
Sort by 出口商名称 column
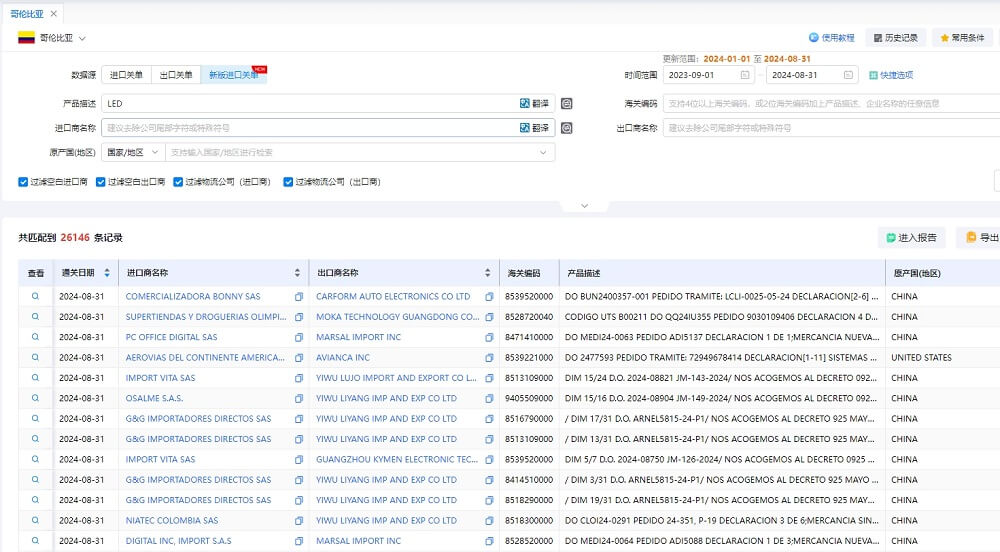(487, 273)
